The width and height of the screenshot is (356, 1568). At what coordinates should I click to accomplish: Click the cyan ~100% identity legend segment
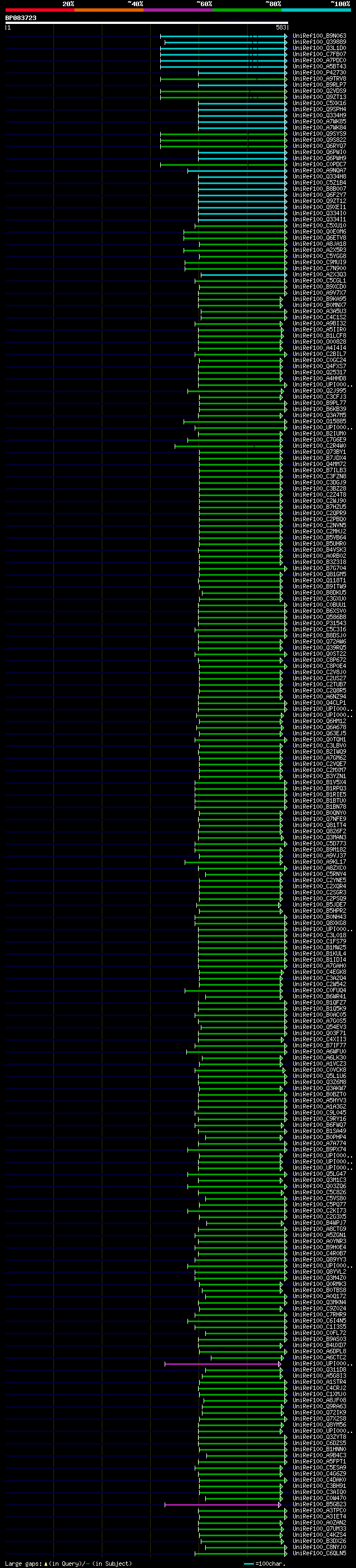tap(316, 10)
